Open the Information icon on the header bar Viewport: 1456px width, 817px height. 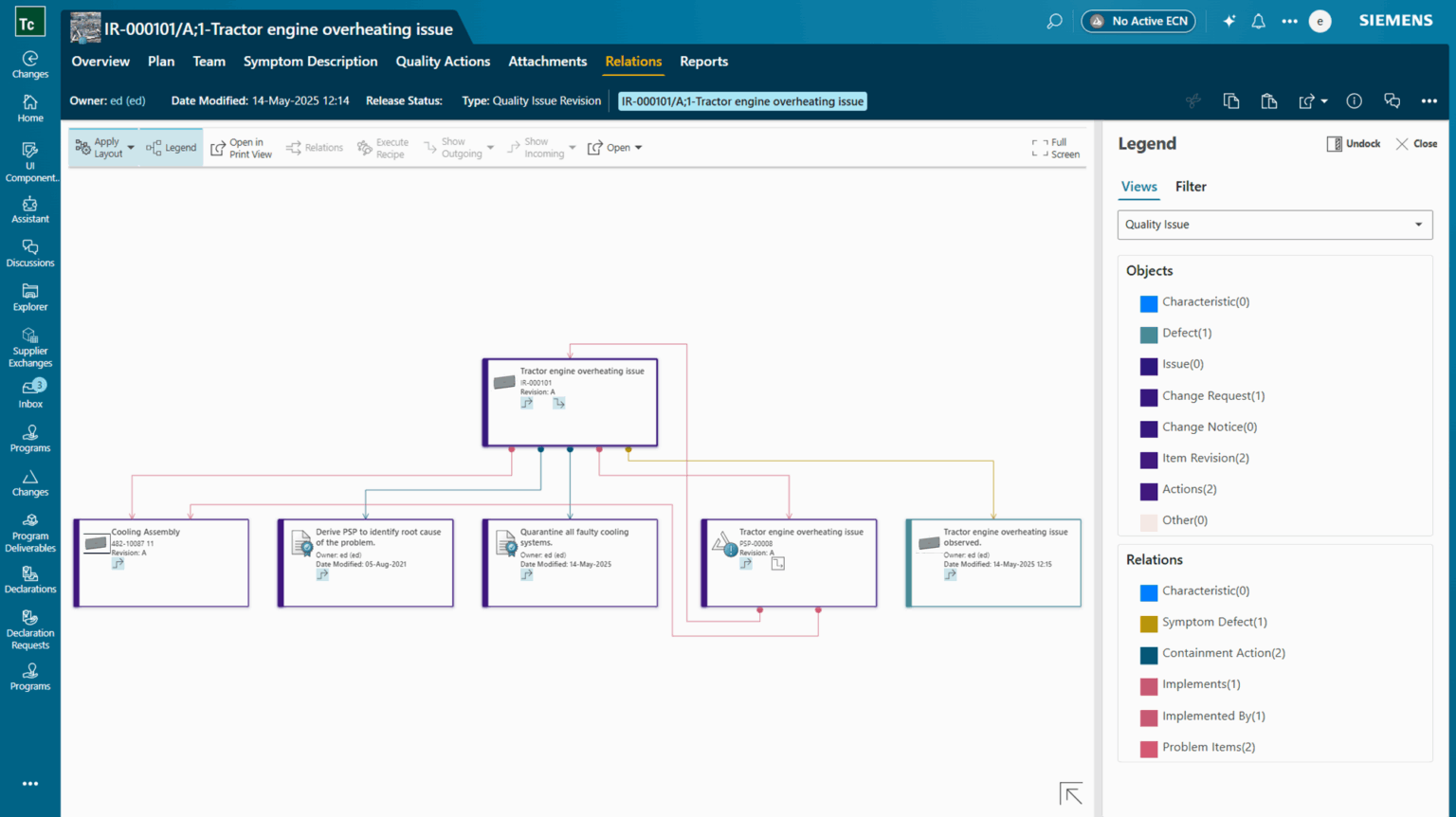[x=1354, y=100]
